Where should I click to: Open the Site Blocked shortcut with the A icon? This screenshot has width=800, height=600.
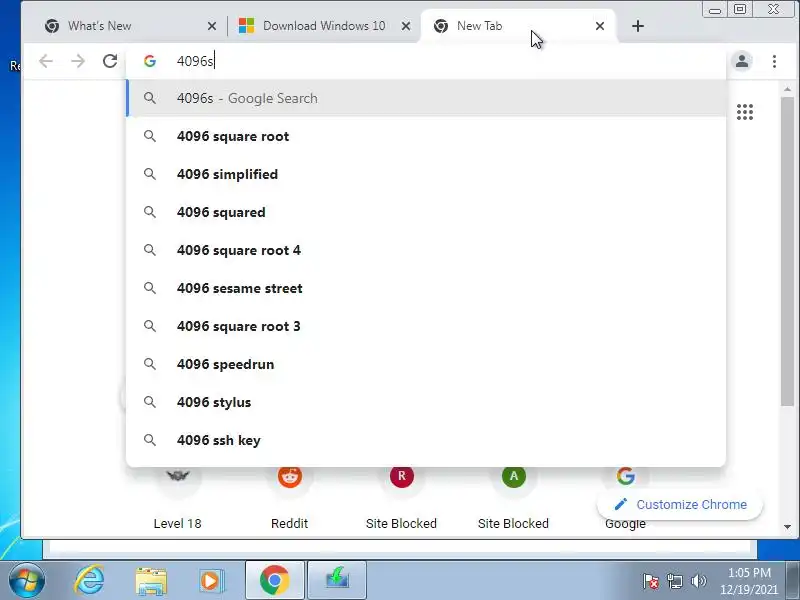coord(513,497)
